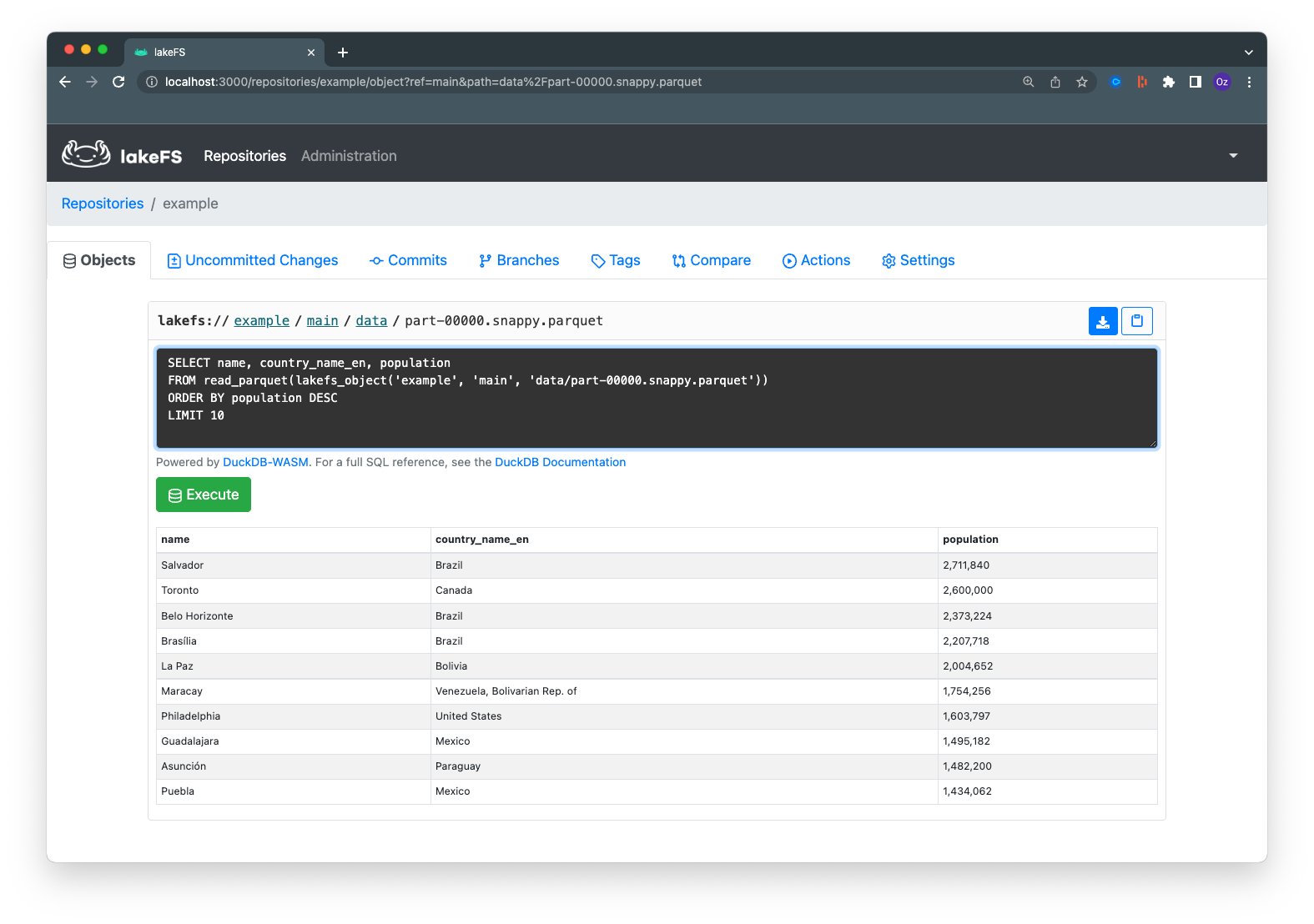1314x924 pixels.
Task: Select the Philadelphia cell
Action: point(294,716)
